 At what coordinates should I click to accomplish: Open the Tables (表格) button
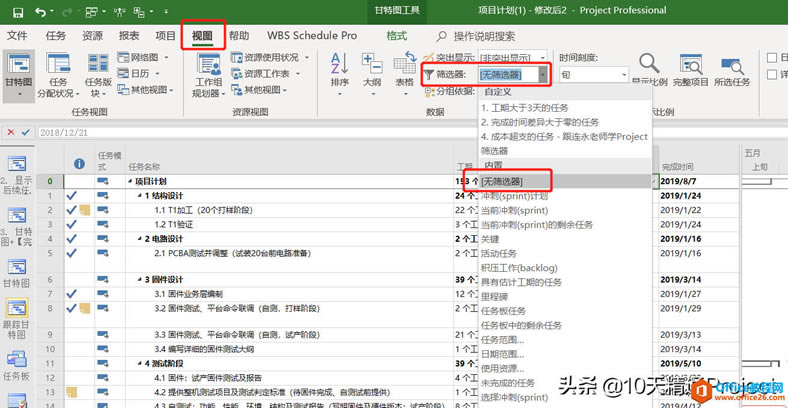point(405,74)
